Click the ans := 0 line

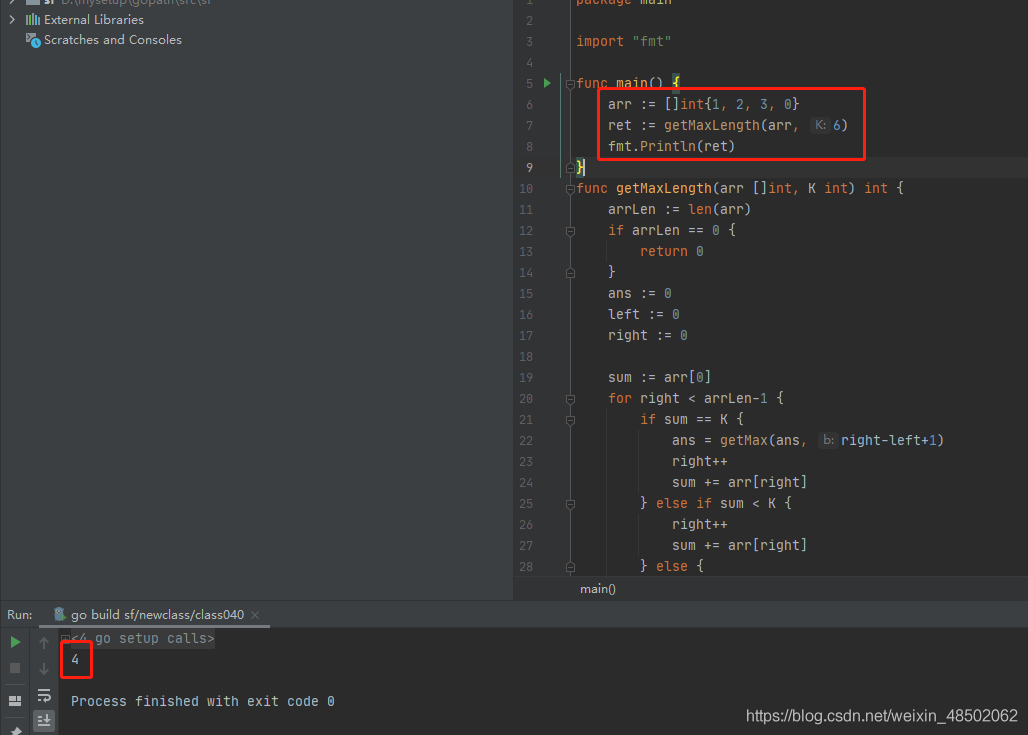(639, 293)
